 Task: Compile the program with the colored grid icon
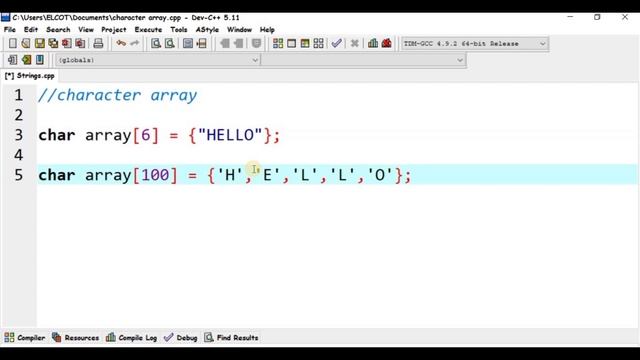click(x=278, y=43)
